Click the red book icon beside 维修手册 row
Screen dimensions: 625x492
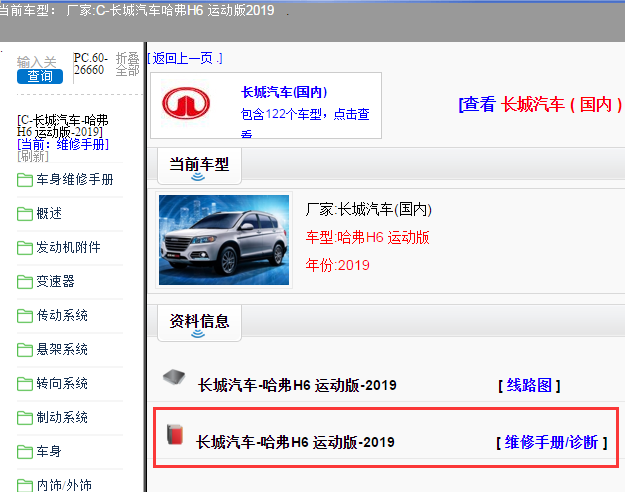coord(175,435)
